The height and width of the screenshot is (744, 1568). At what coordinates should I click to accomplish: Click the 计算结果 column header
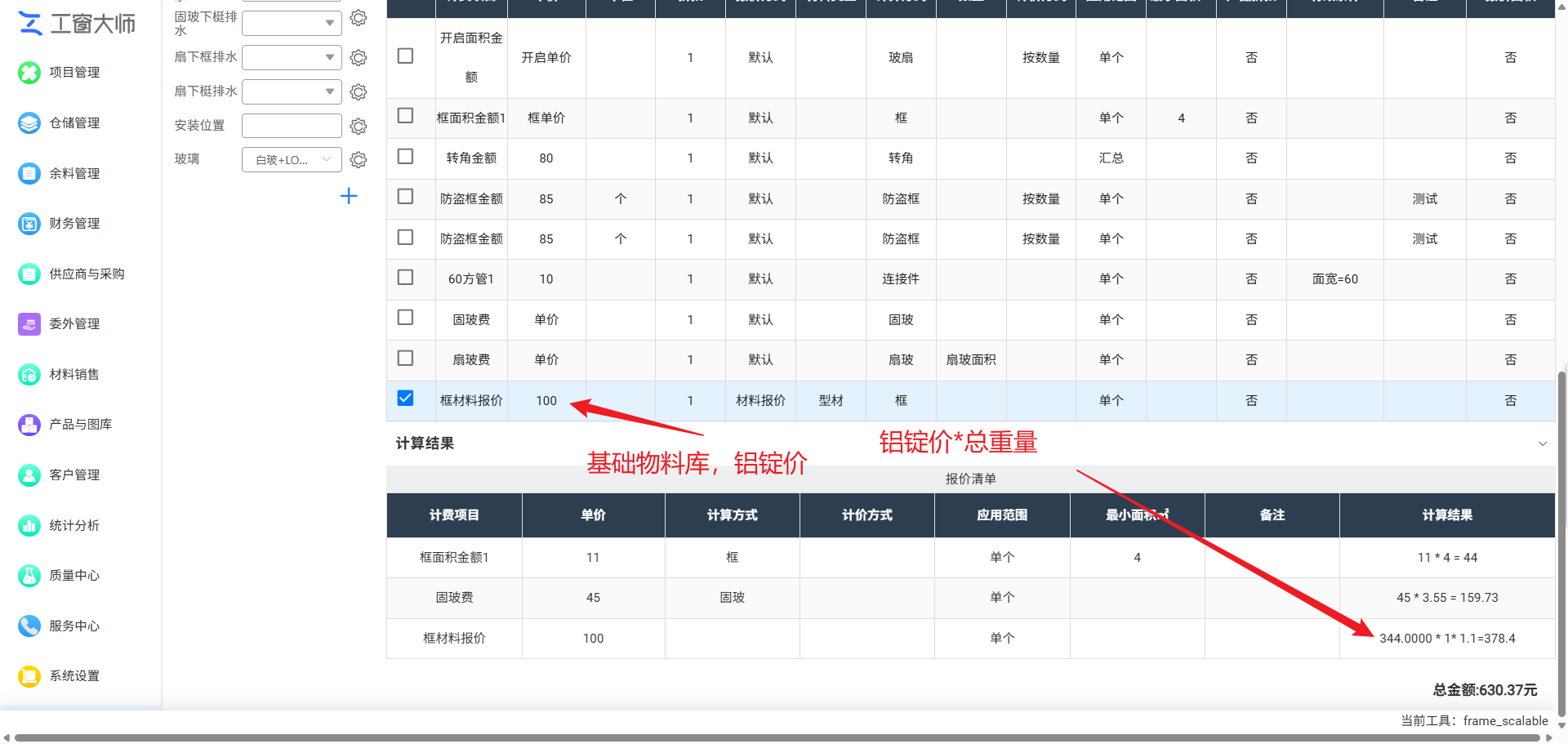(1447, 515)
